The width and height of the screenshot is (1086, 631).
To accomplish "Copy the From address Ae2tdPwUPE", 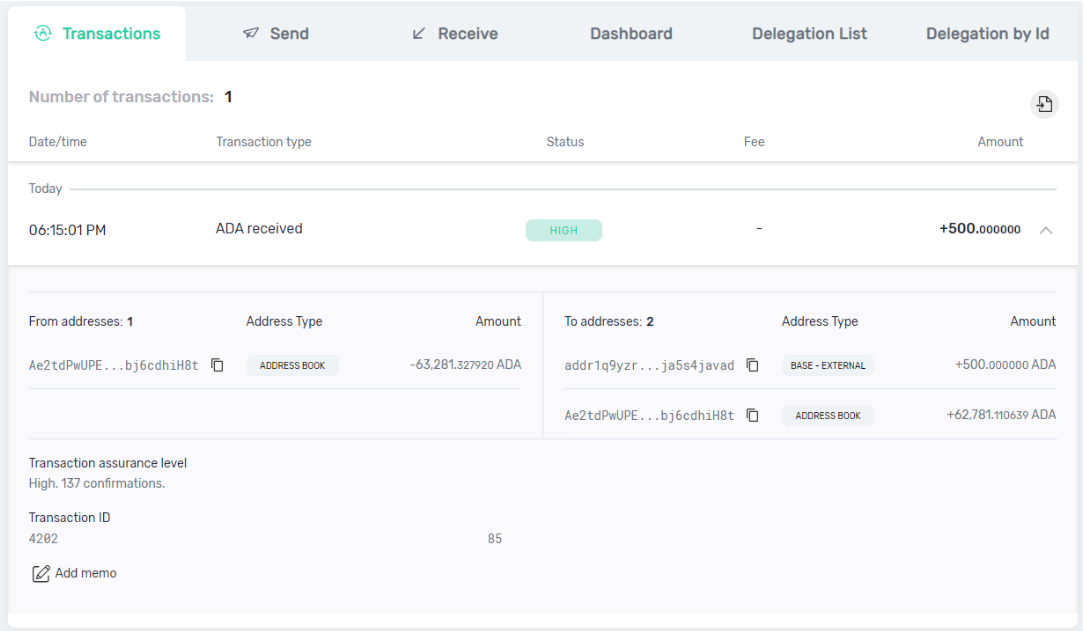I will [x=217, y=365].
